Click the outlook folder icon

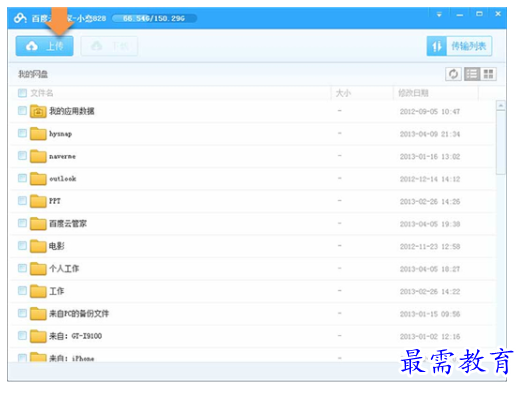click(38, 178)
